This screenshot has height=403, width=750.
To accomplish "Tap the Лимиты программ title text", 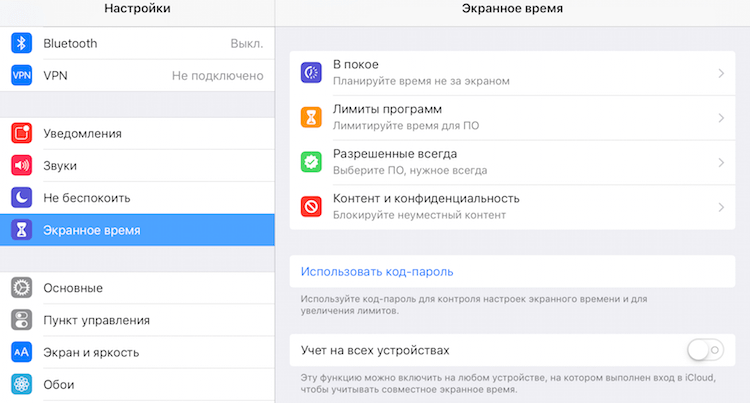I will [387, 109].
